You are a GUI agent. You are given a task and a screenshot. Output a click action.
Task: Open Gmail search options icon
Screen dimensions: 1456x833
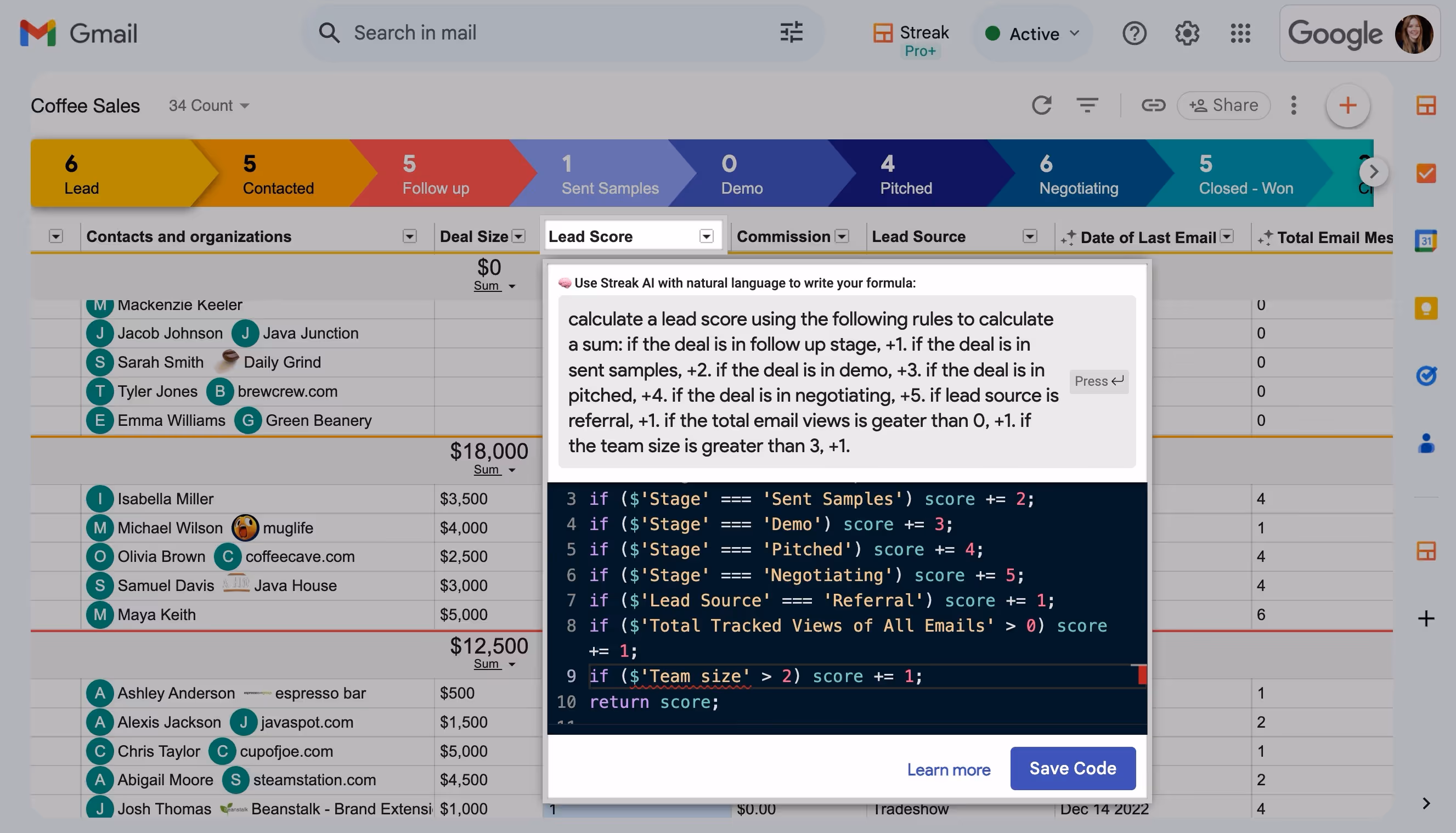792,32
